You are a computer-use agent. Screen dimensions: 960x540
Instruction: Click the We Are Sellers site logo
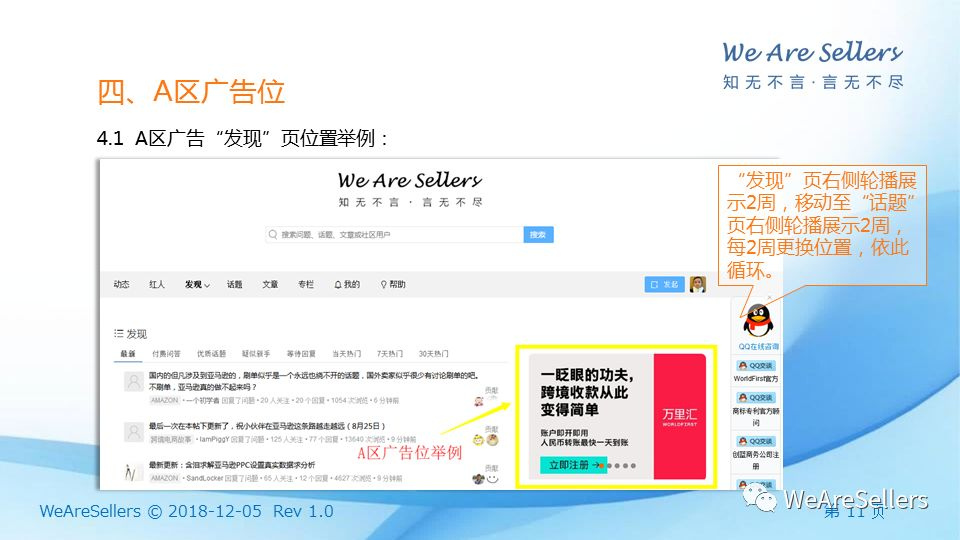(410, 189)
